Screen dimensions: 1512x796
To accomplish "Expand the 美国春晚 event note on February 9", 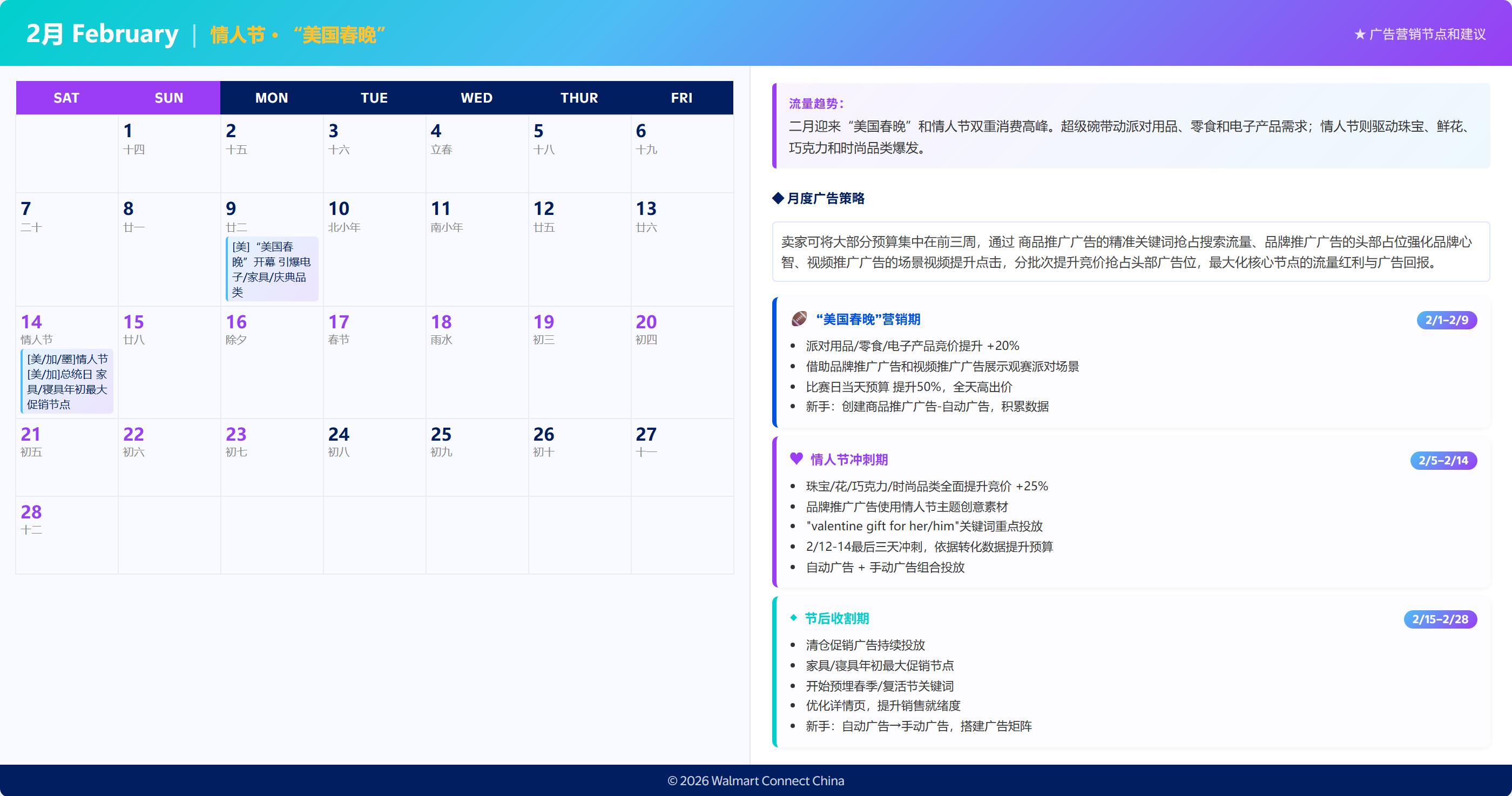I will point(272,268).
